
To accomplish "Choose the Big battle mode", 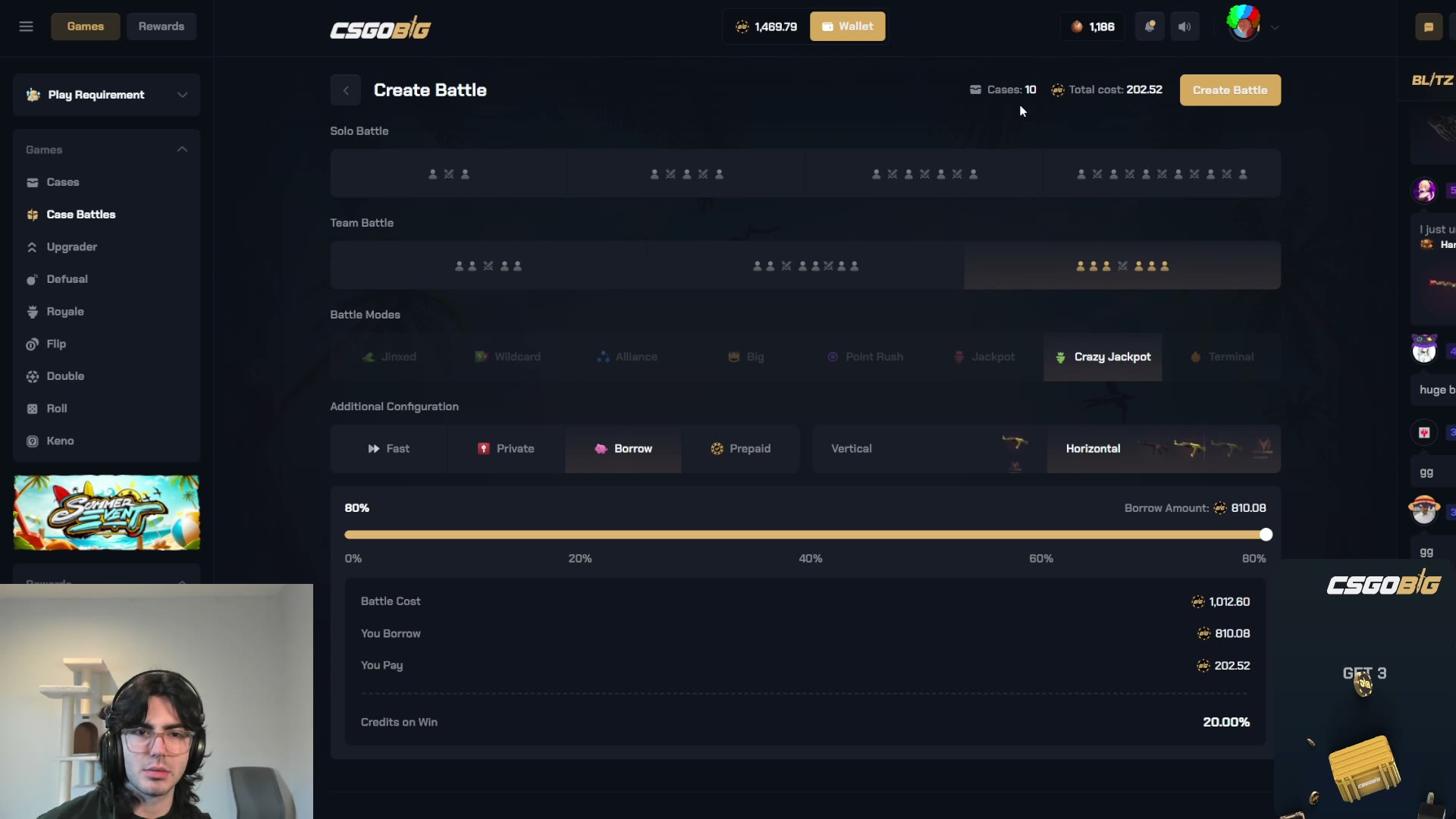I will pos(745,357).
